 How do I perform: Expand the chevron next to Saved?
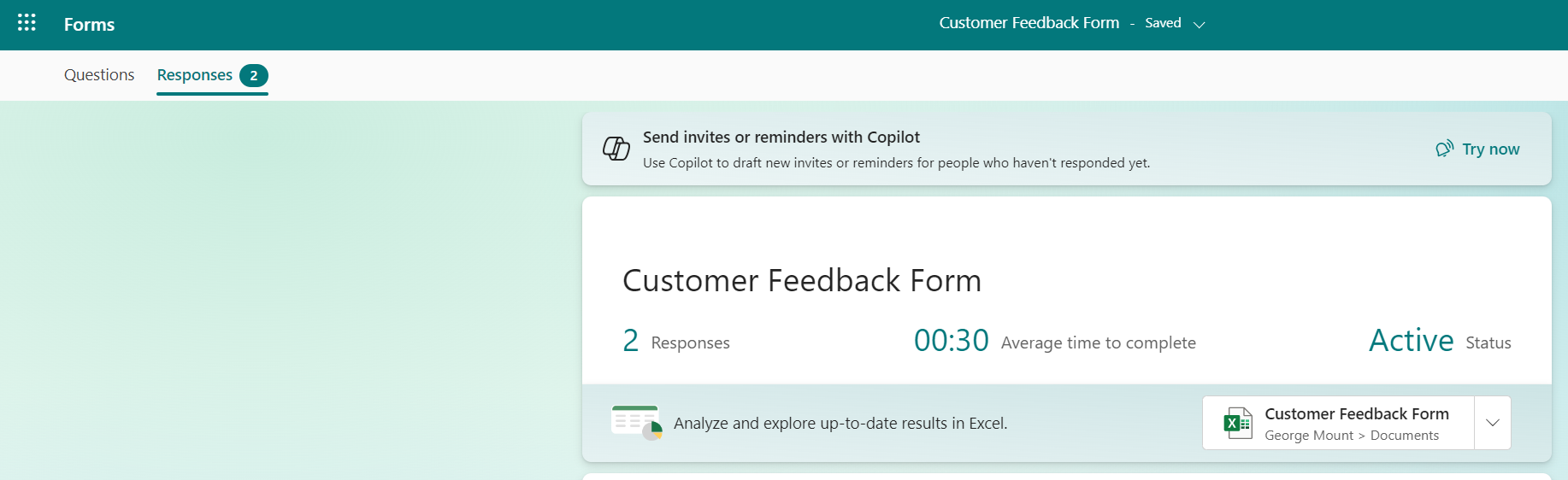pyautogui.click(x=1199, y=25)
